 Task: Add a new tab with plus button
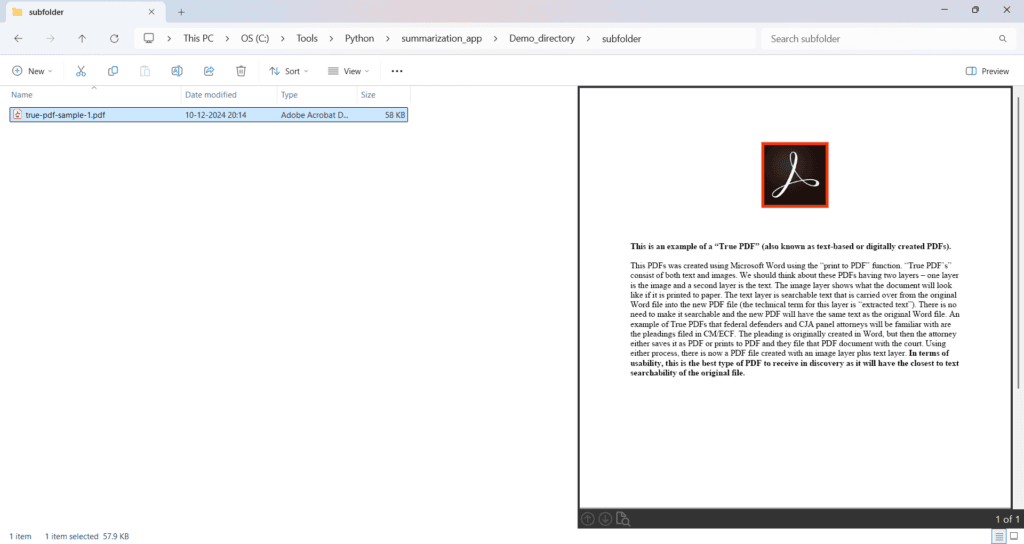tap(182, 12)
